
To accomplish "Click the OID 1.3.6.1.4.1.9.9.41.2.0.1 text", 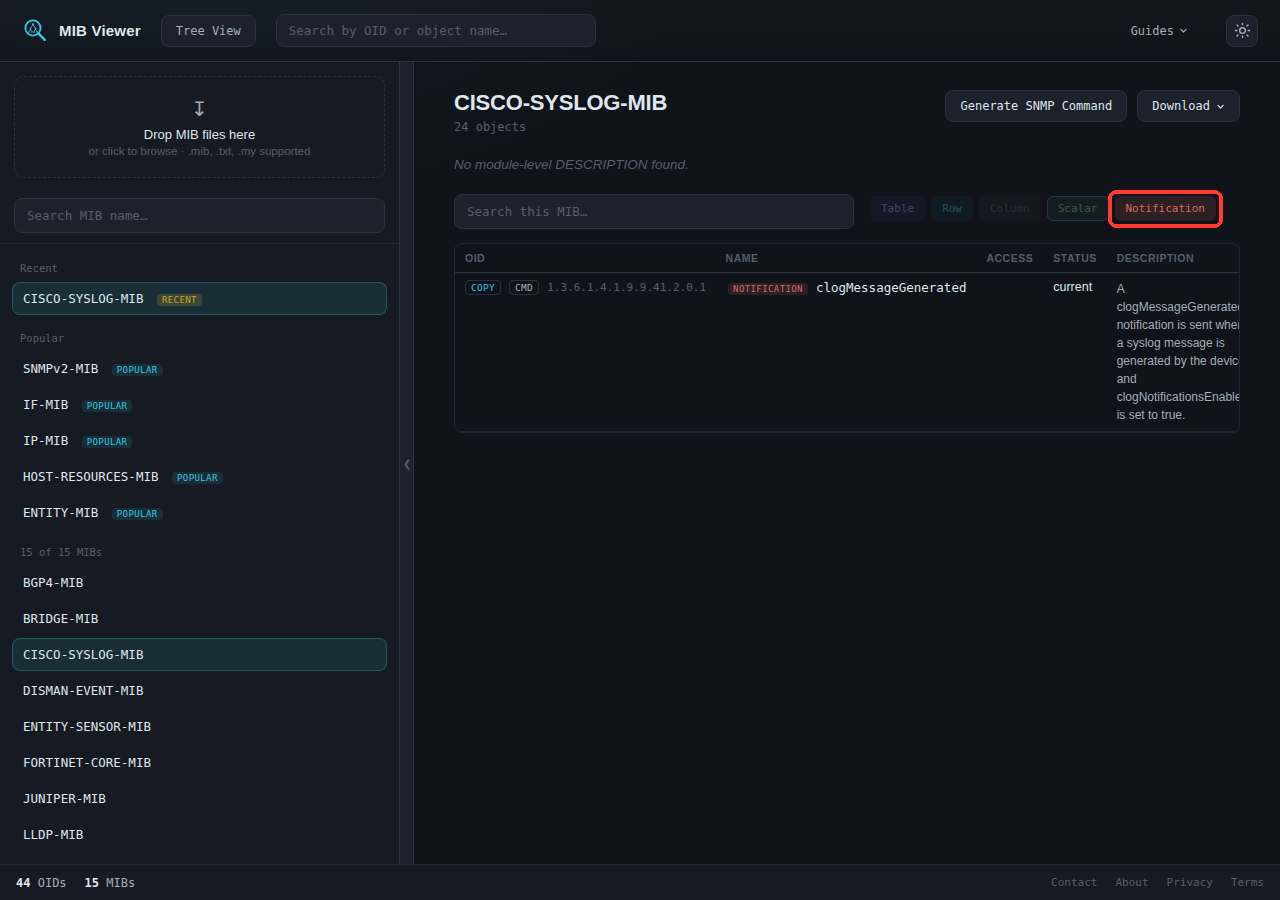I will coord(626,288).
